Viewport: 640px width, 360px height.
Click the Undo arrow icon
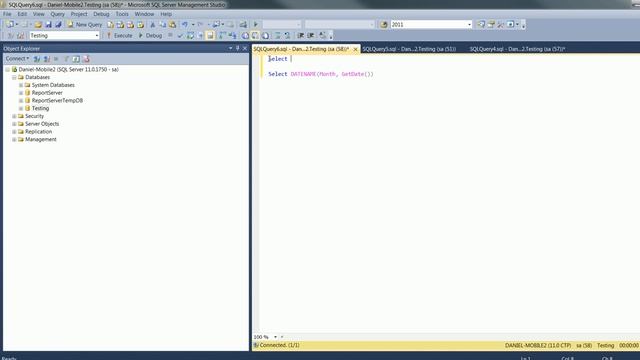[185, 24]
